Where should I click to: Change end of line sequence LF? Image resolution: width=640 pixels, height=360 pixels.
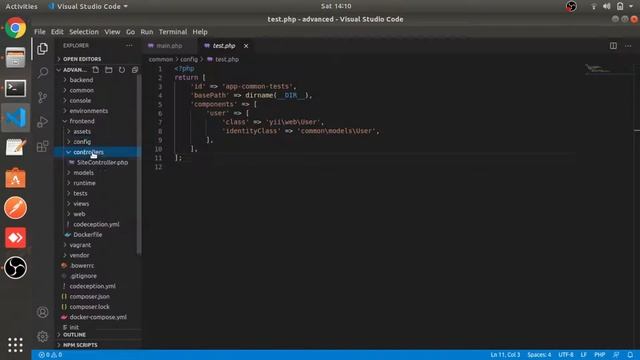[584, 355]
